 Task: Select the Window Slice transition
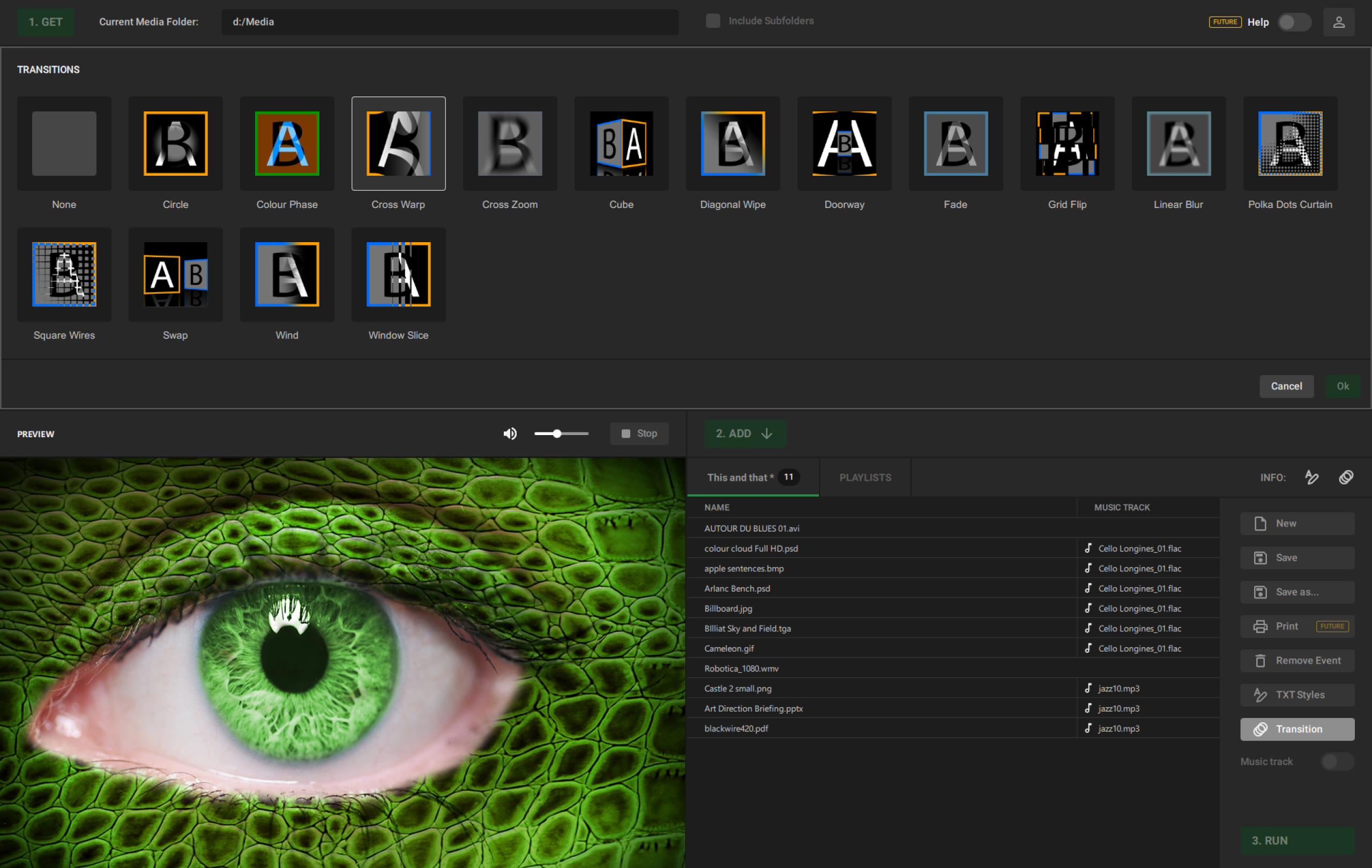point(398,274)
